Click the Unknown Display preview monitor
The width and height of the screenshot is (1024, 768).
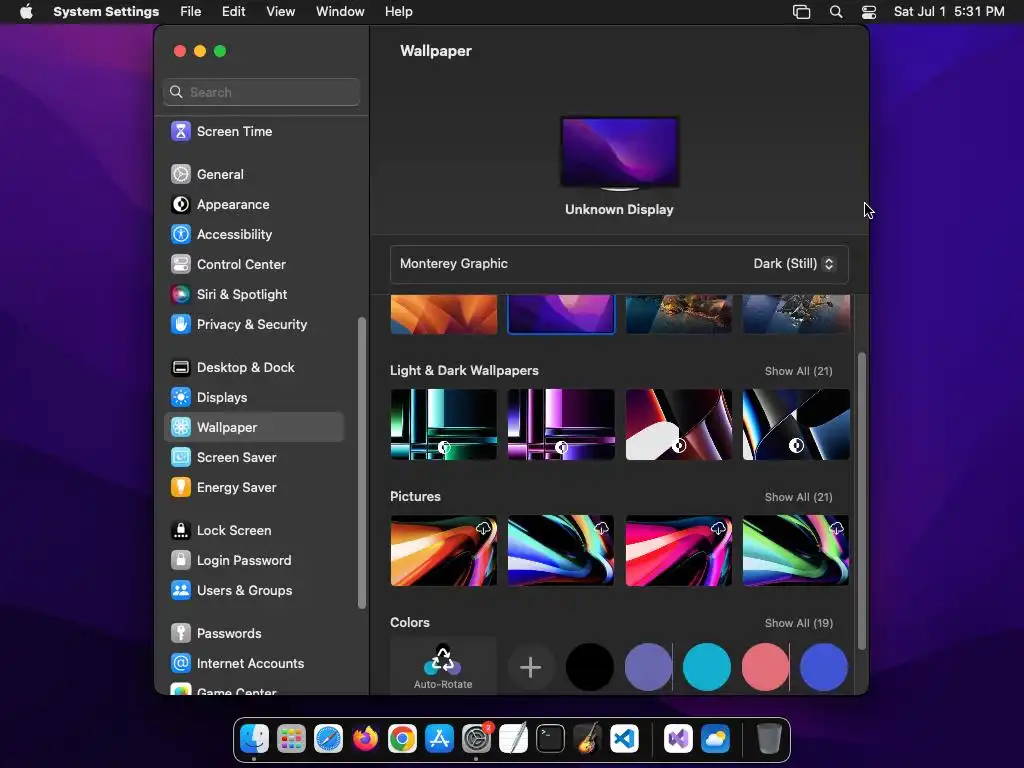[619, 154]
